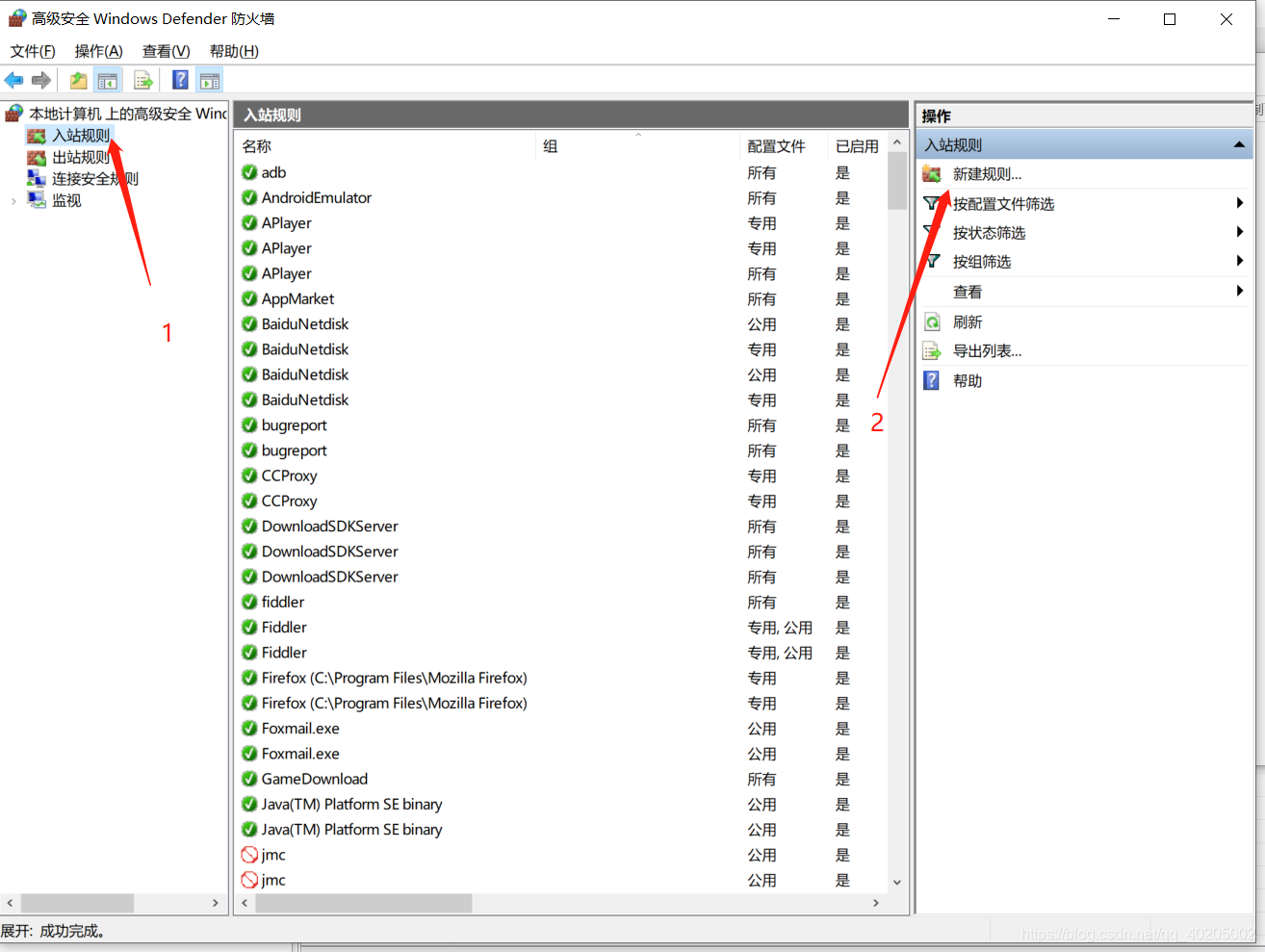Click the rule list's vertical scrollbar down arrow

pos(897,883)
